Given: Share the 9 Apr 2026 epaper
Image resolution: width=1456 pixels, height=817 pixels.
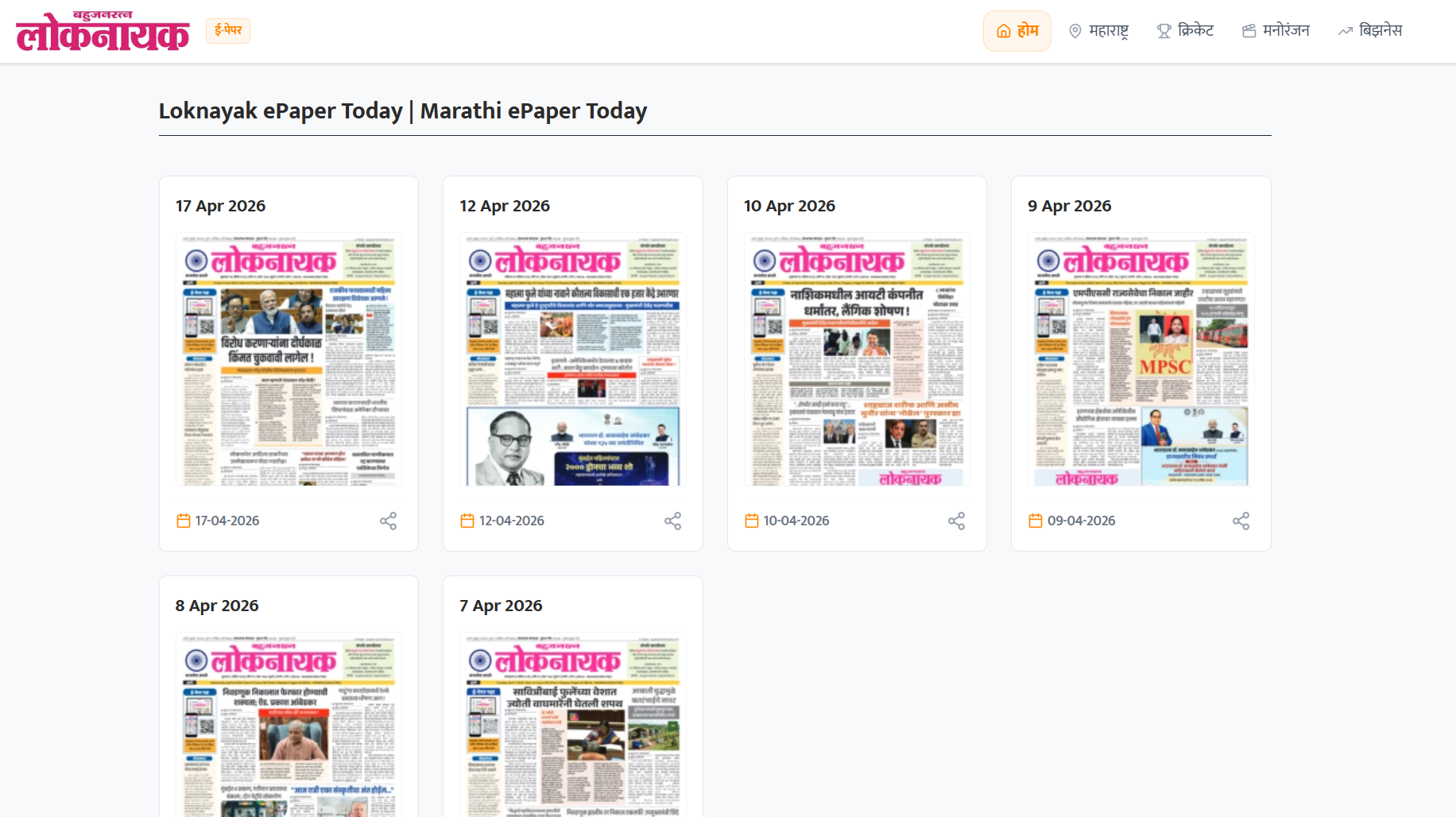Looking at the screenshot, I should tap(1241, 521).
